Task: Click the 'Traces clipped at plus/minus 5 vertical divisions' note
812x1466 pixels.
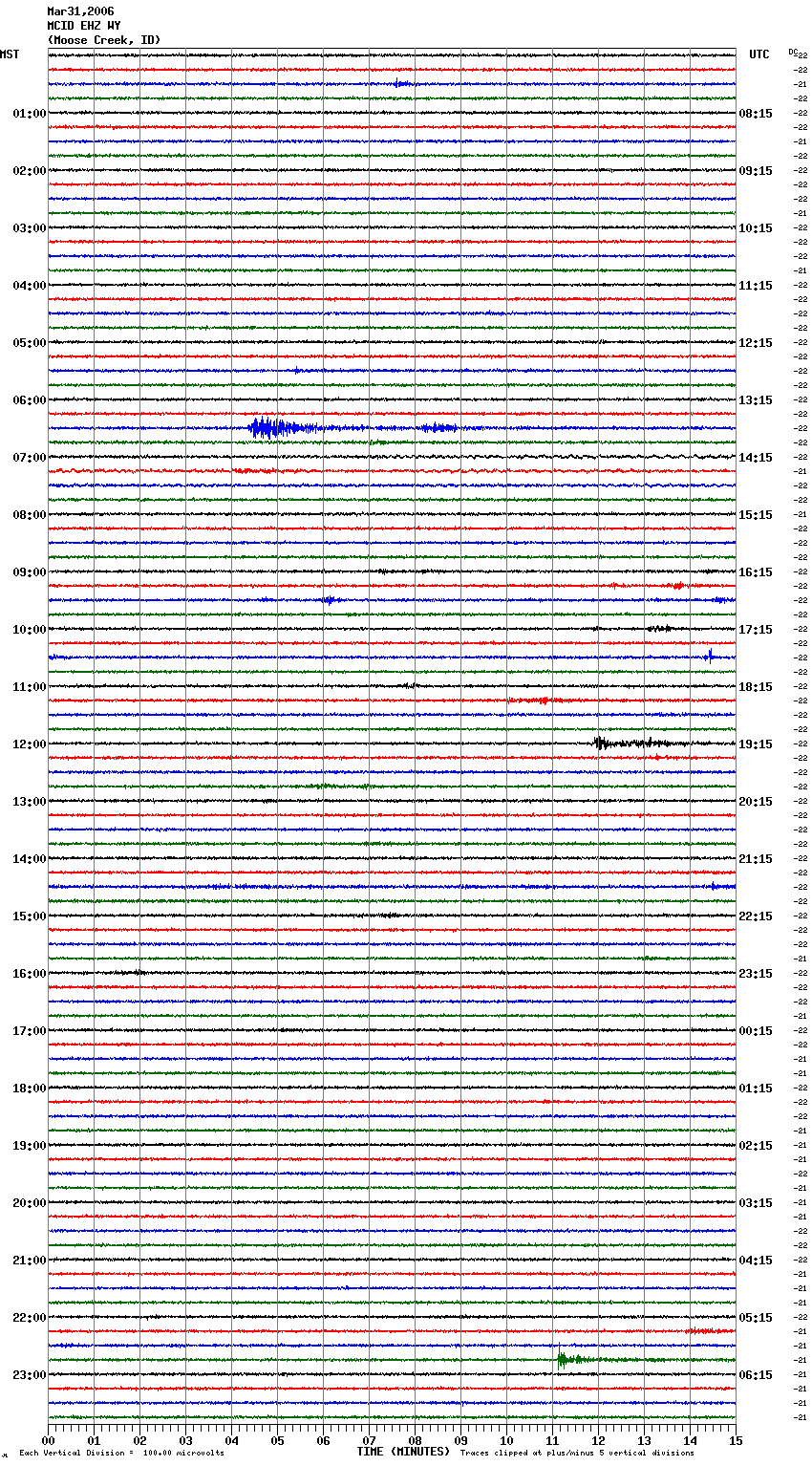Action: pos(577,1453)
